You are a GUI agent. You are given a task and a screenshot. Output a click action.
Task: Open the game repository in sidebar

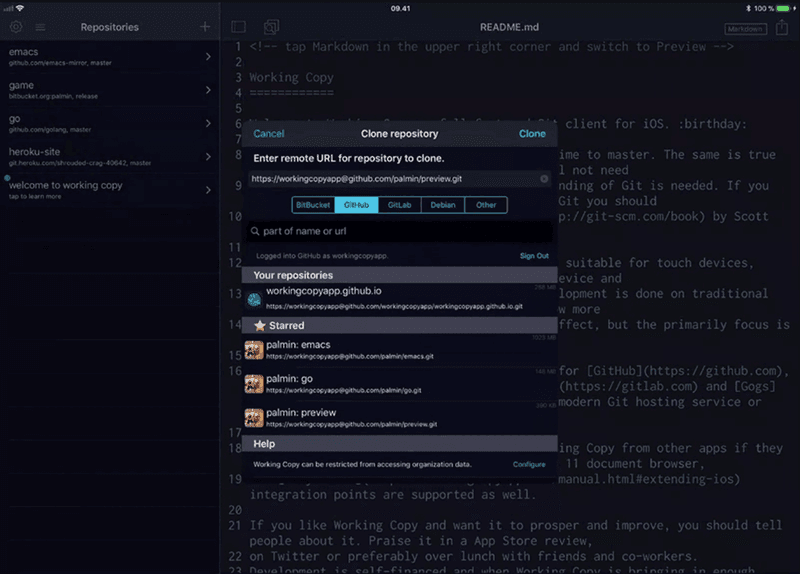click(x=110, y=90)
